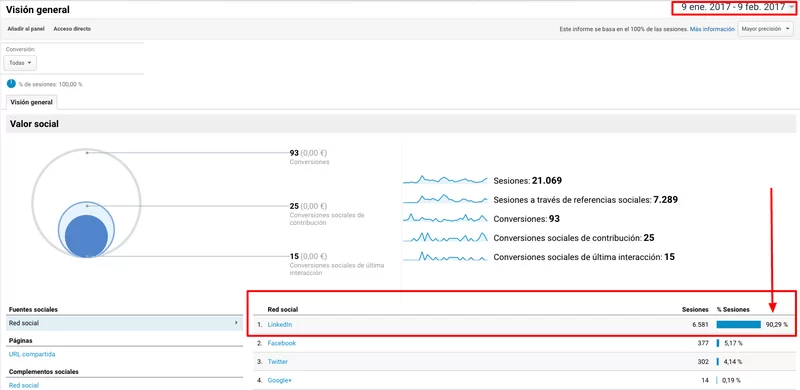Click the 302 sessions value for Twitter
The height and width of the screenshot is (390, 800).
click(x=704, y=361)
